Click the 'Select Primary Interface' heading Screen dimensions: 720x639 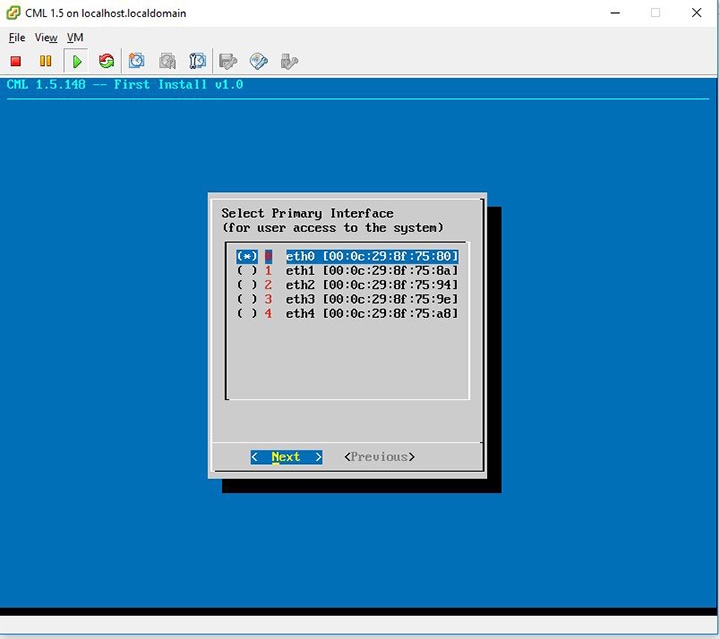tap(307, 213)
